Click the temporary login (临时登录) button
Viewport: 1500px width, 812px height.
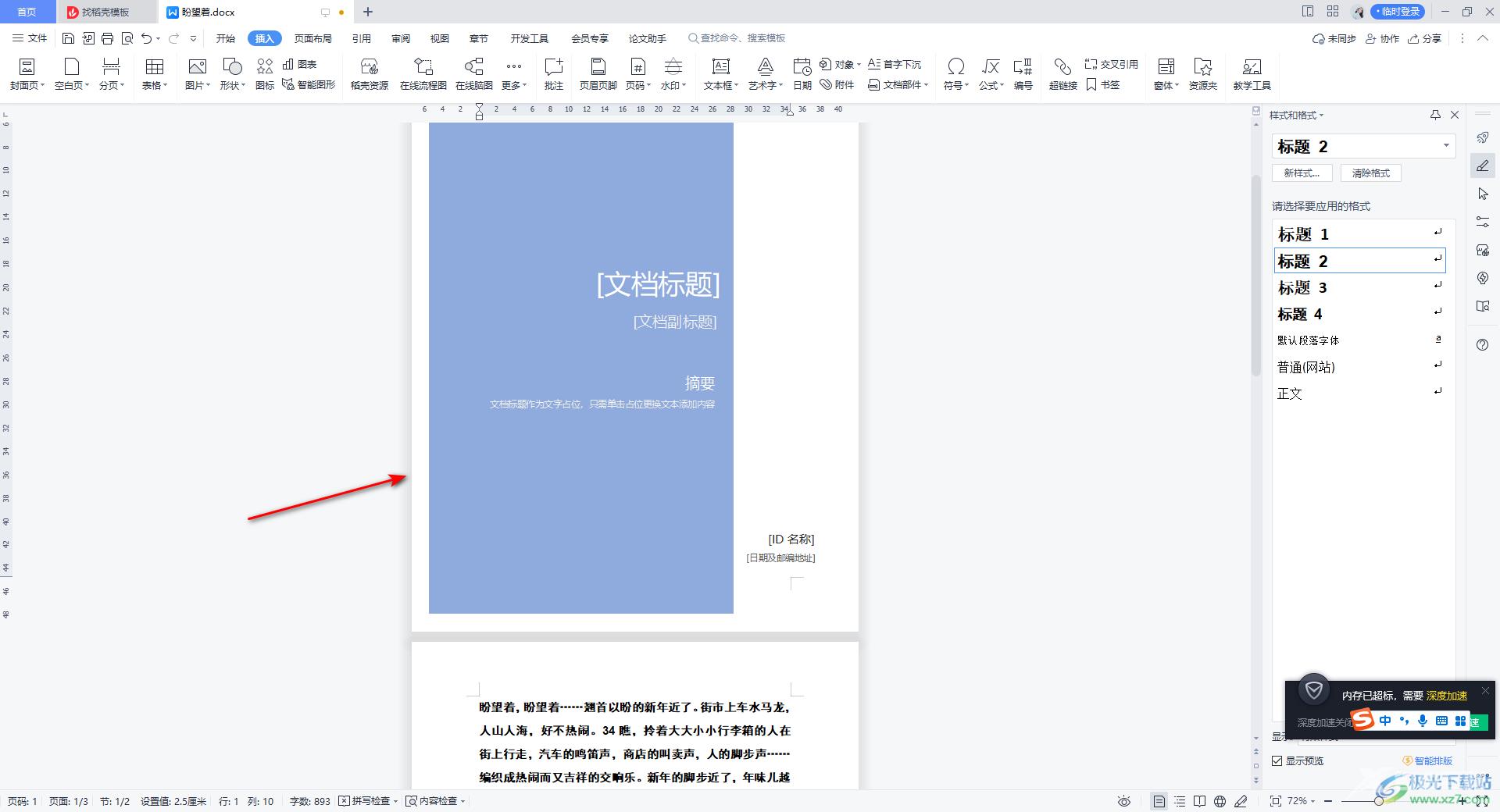(1398, 12)
